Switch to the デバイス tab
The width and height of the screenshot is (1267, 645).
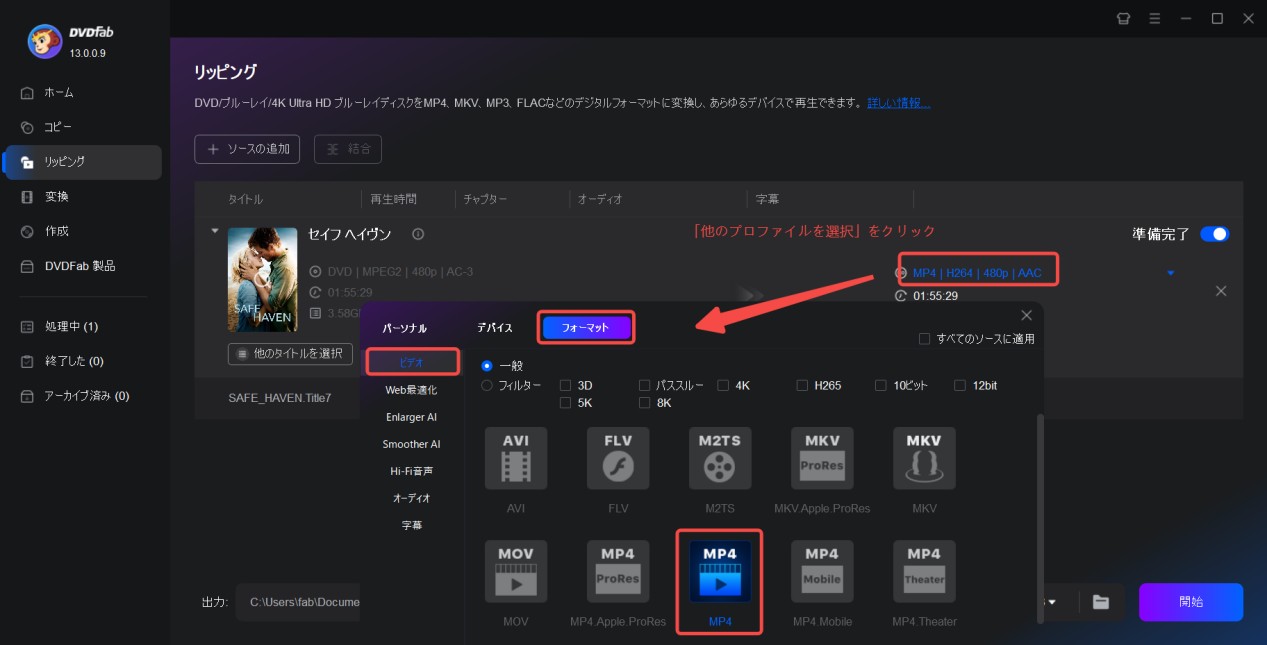tap(494, 328)
